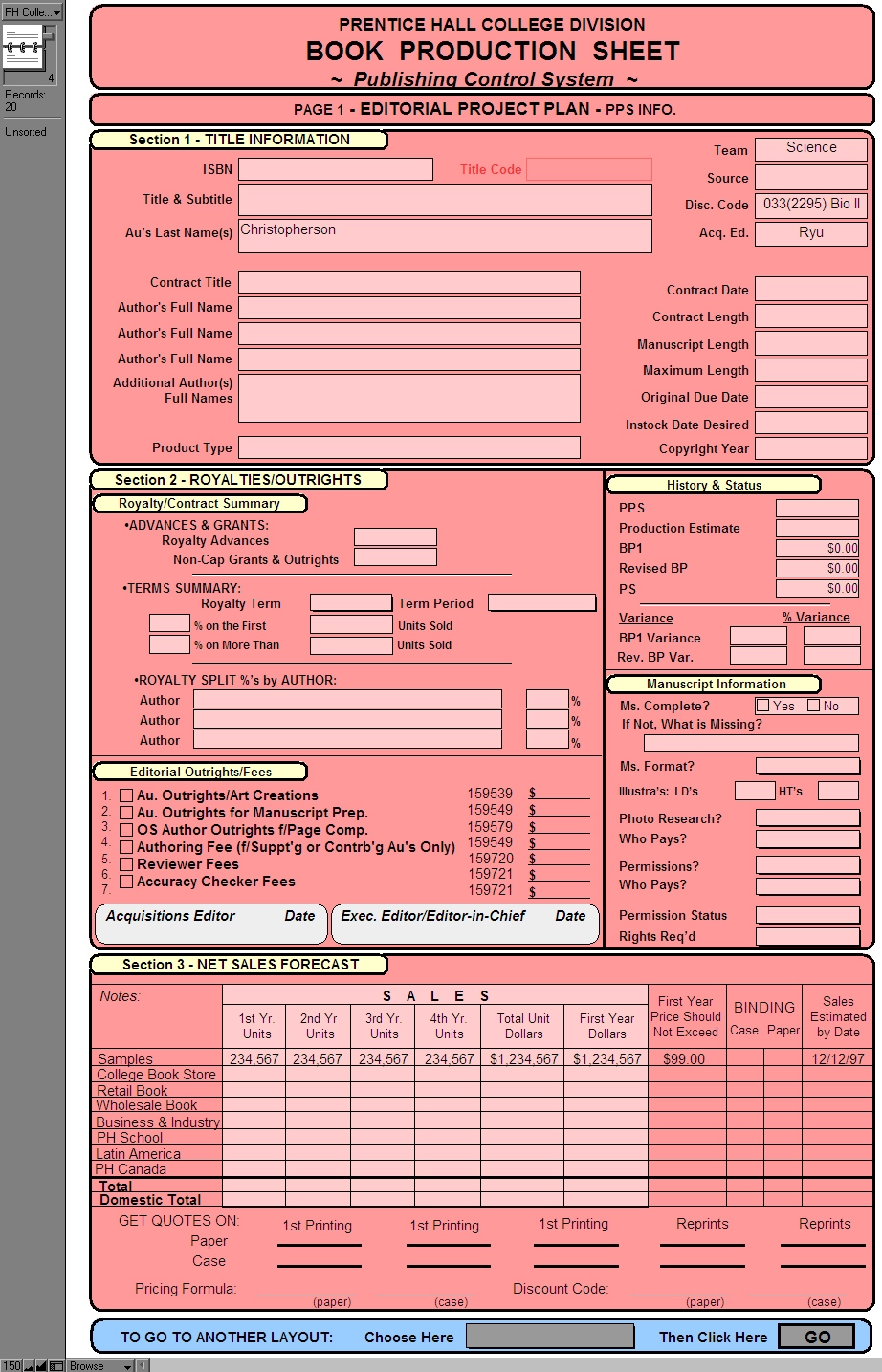Click the Revised BP $0.00 field
Screen dimensions: 882x1372
point(817,568)
